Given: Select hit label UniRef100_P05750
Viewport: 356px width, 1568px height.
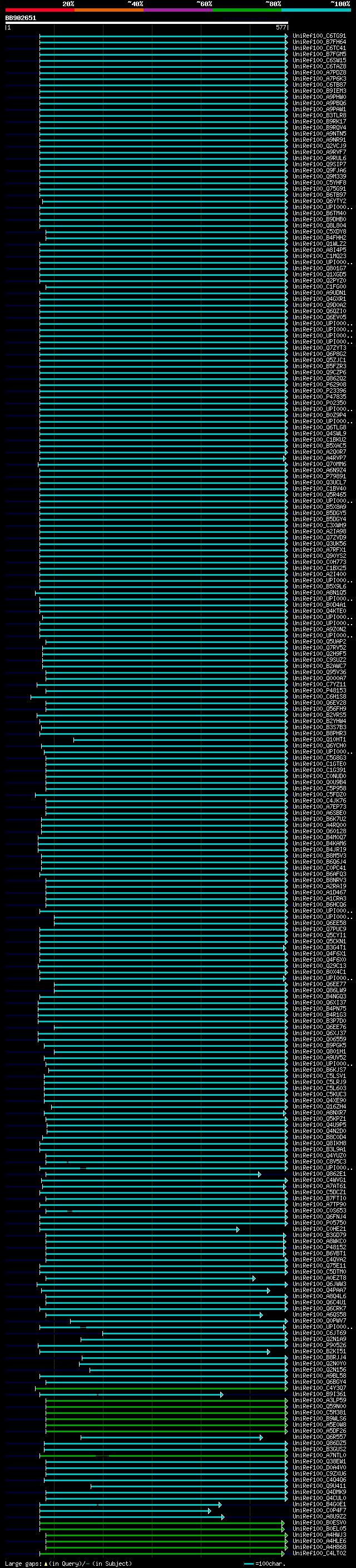Looking at the screenshot, I should coord(319,1224).
